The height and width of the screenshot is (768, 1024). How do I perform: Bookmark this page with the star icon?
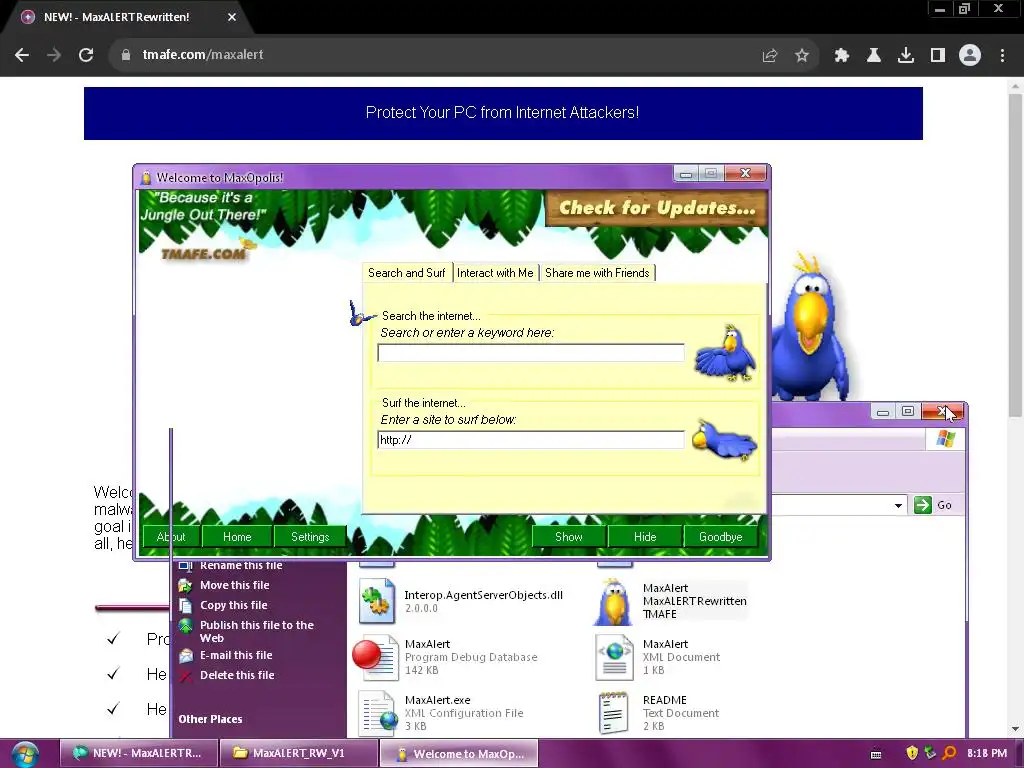[x=802, y=56]
